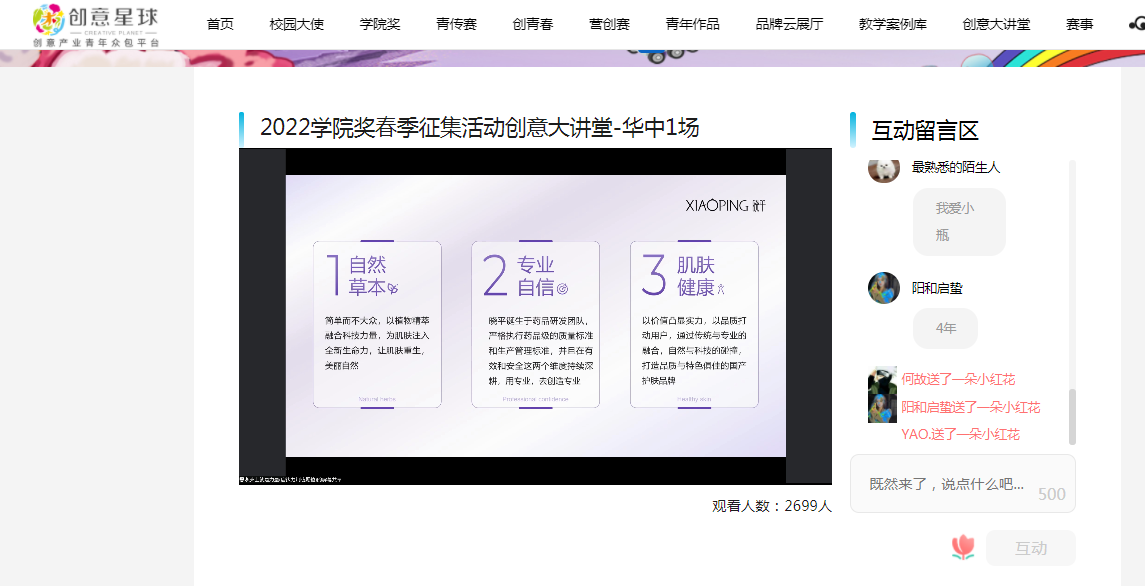
Task: Open the 营创赛 page
Action: [x=609, y=24]
